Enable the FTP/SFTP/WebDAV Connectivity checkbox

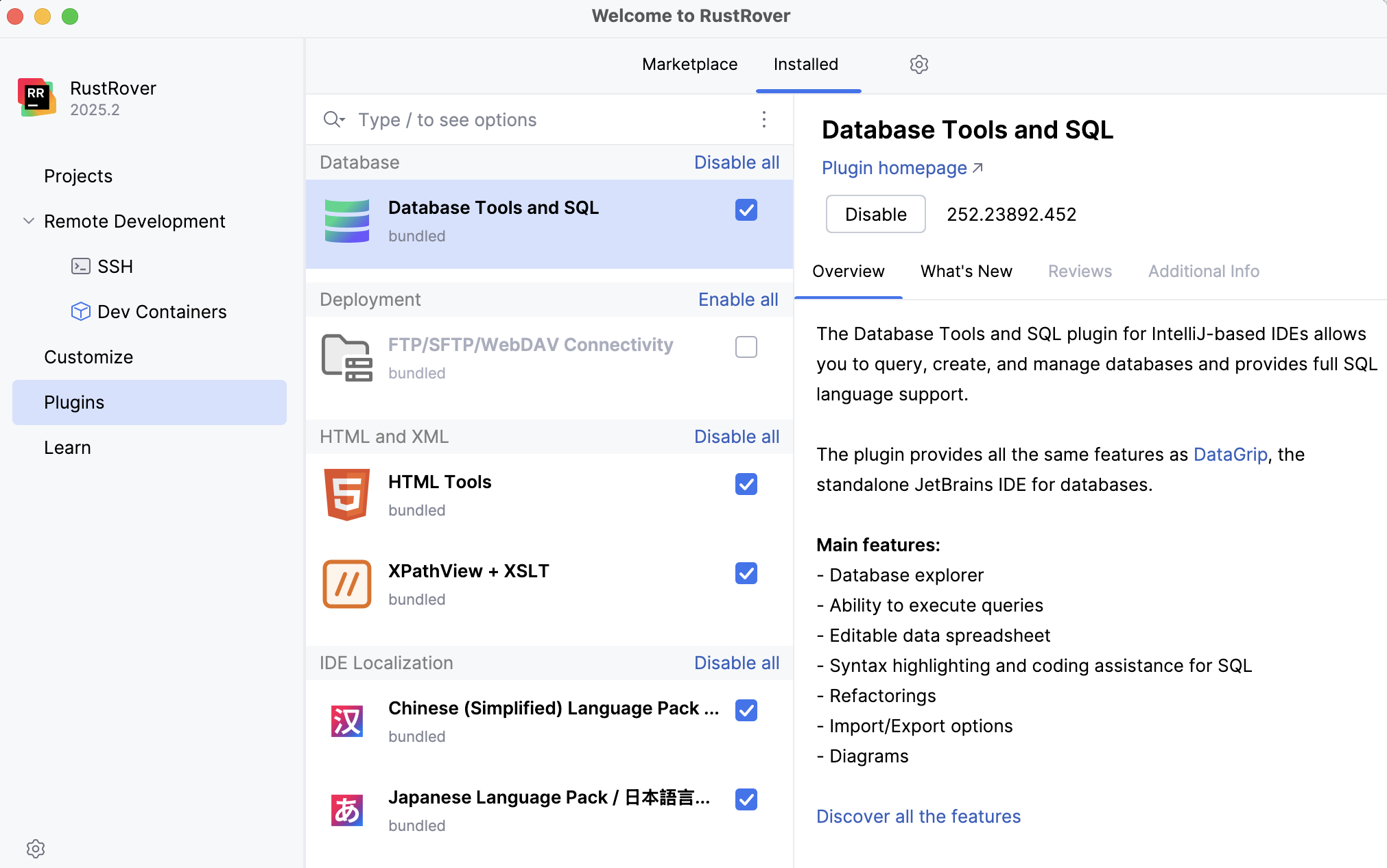(x=746, y=347)
